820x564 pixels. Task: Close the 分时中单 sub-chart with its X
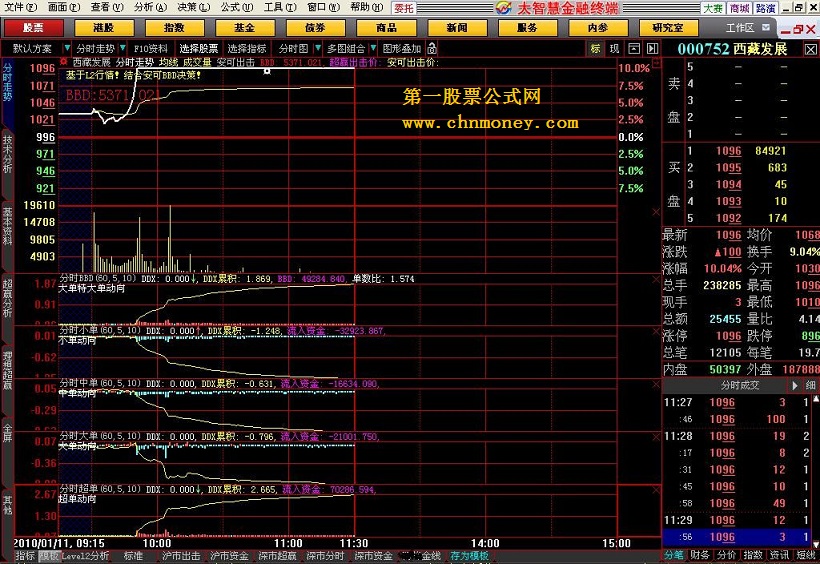(x=656, y=385)
